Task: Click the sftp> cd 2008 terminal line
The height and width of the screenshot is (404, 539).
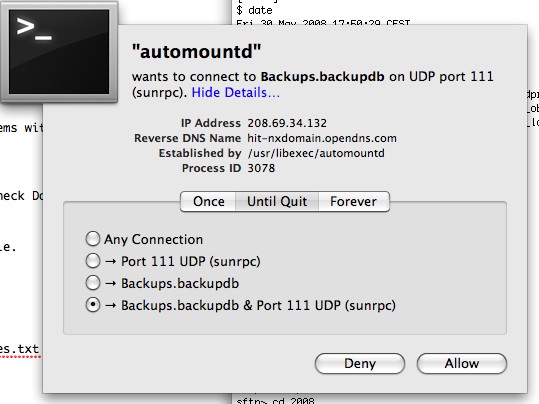Action: tap(275, 400)
